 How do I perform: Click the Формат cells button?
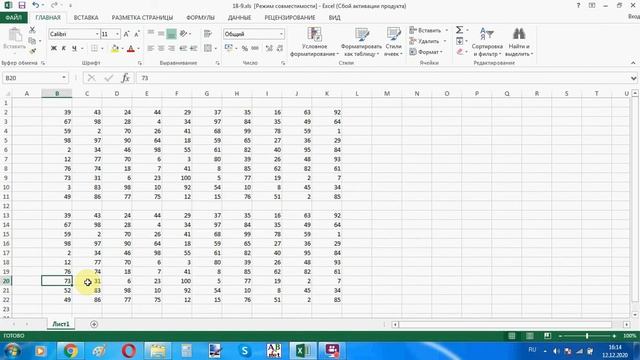[x=427, y=52]
